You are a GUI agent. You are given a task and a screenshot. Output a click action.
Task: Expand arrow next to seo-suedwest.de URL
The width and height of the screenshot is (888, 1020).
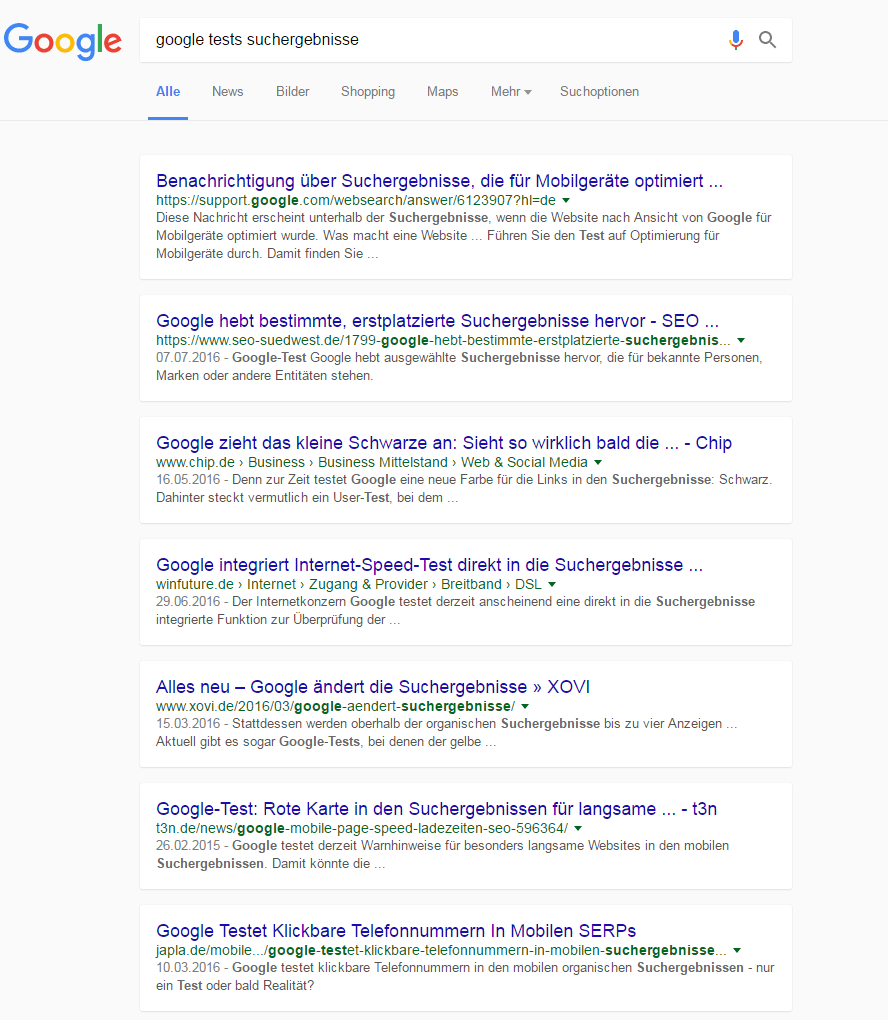tap(741, 340)
